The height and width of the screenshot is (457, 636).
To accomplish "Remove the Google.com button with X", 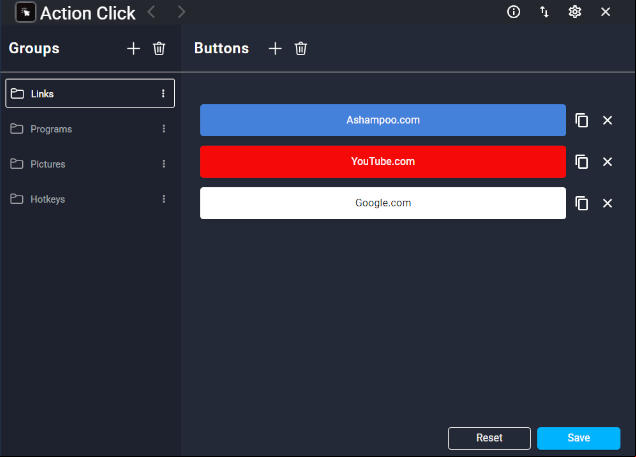I will (x=607, y=203).
